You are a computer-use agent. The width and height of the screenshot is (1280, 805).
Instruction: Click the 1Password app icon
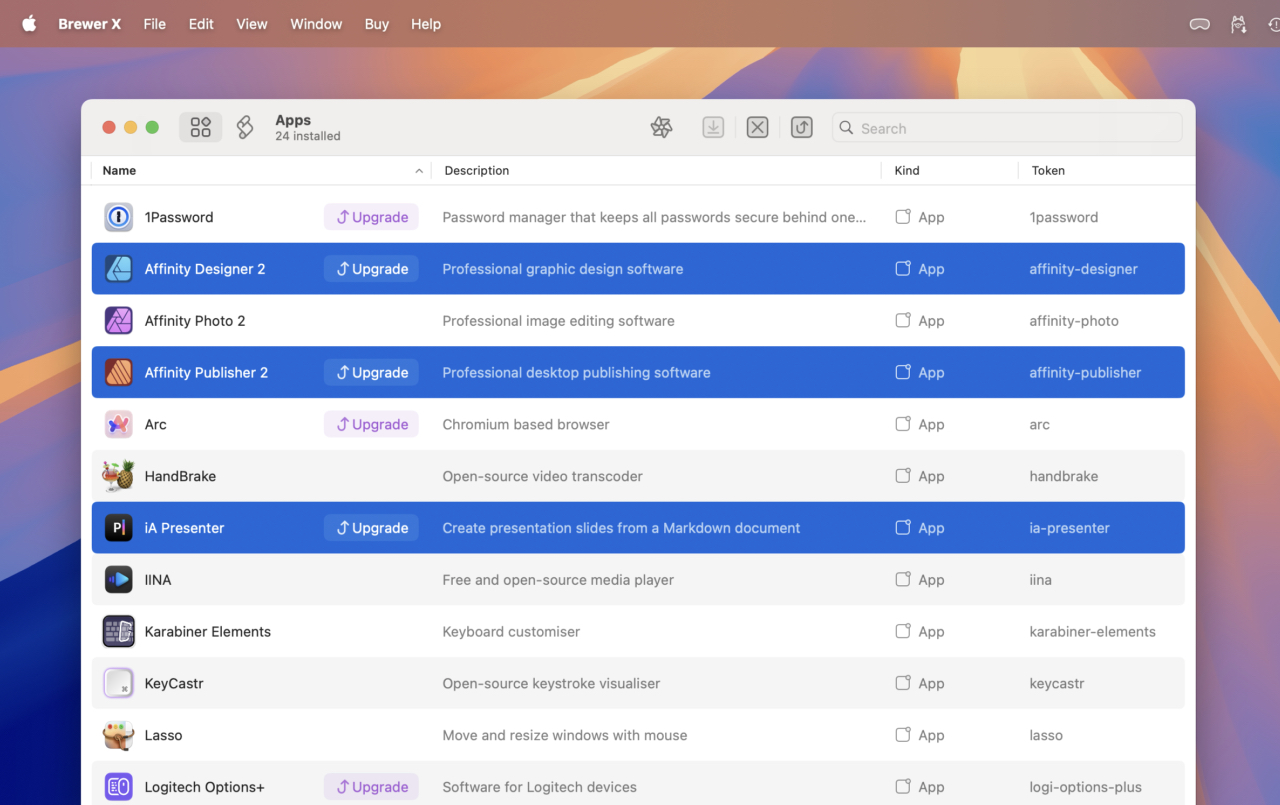(119, 217)
